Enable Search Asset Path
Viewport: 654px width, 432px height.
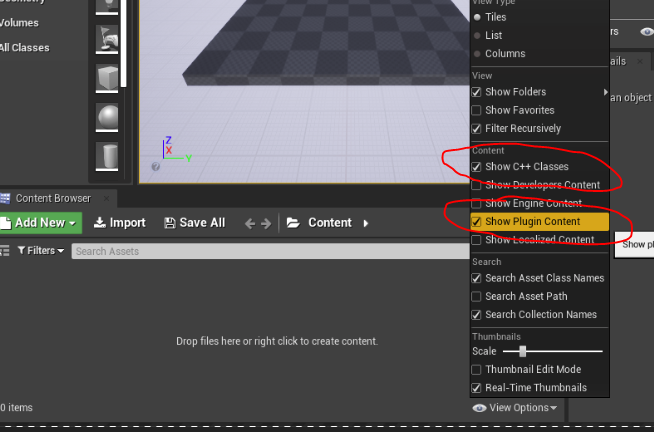click(476, 296)
